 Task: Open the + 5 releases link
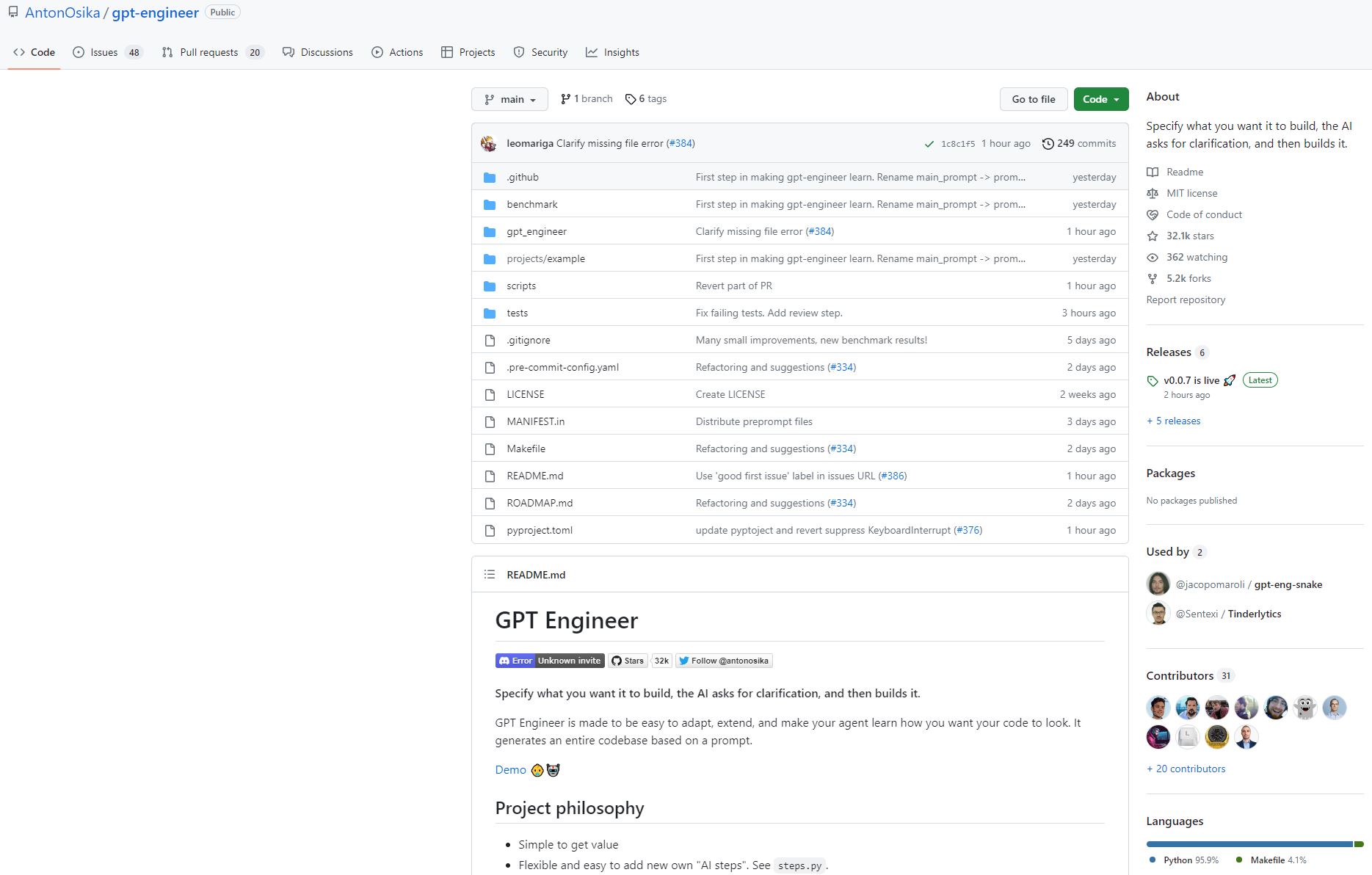pos(1173,421)
